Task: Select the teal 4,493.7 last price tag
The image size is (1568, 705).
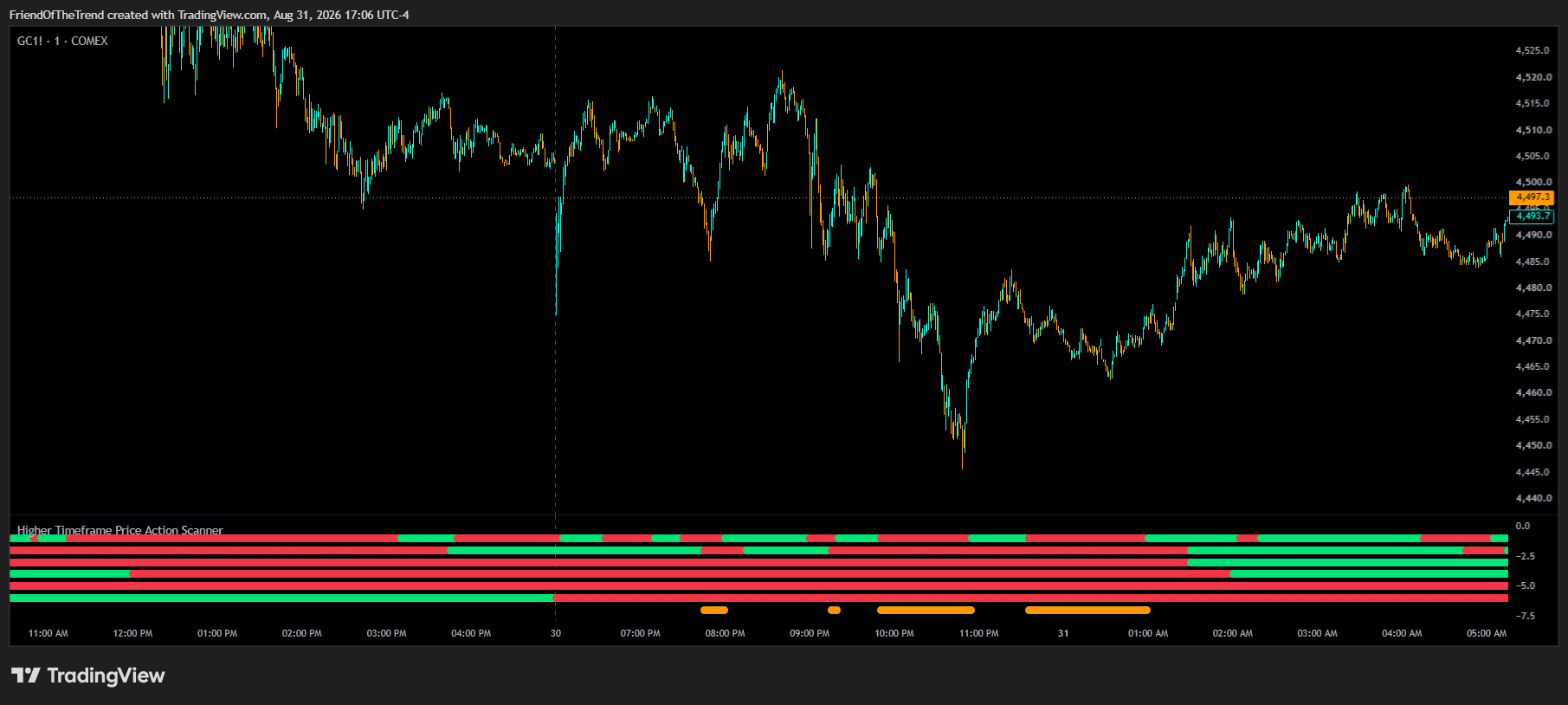Action: tap(1532, 216)
